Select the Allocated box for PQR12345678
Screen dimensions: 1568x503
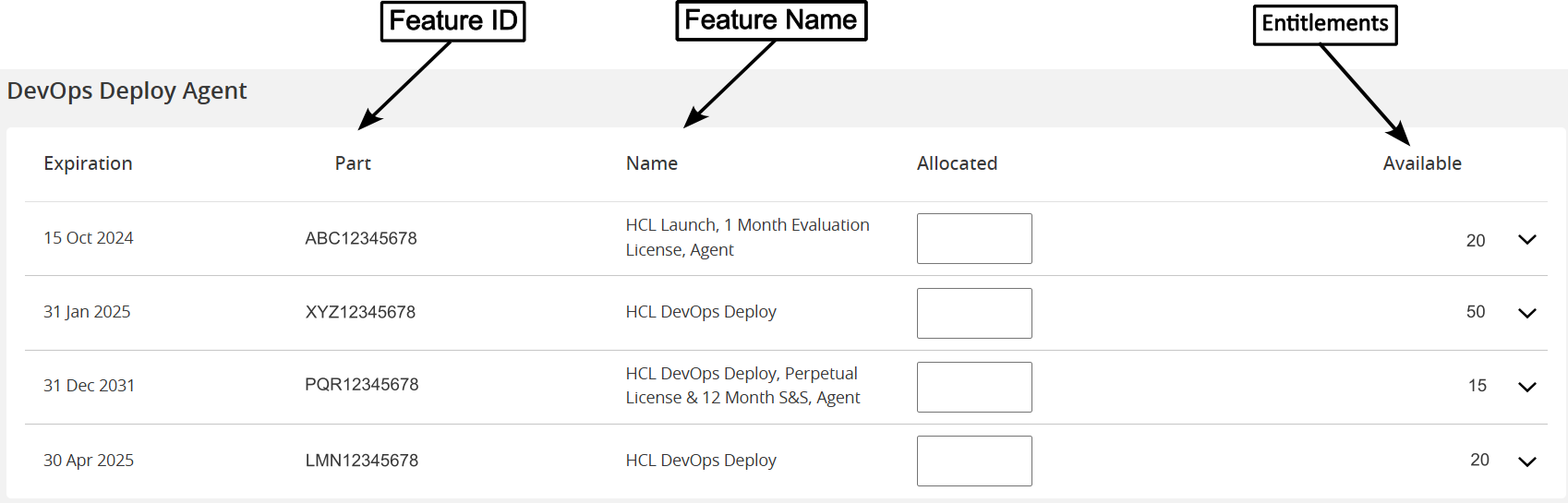pos(974,387)
